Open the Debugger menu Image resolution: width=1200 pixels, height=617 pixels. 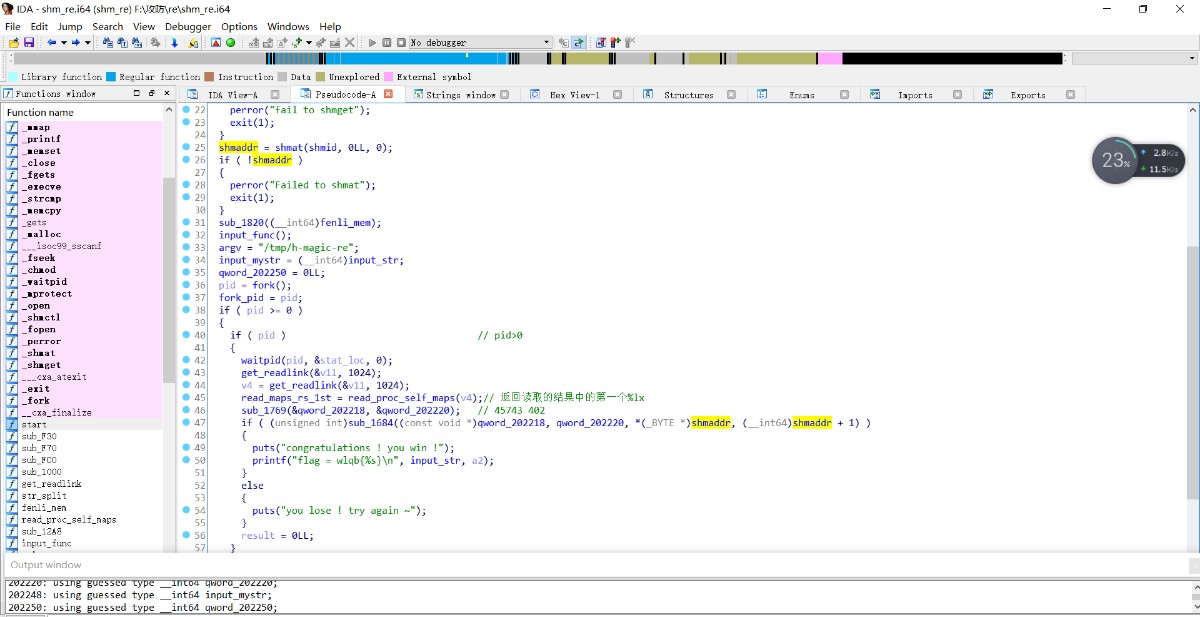pyautogui.click(x=188, y=26)
